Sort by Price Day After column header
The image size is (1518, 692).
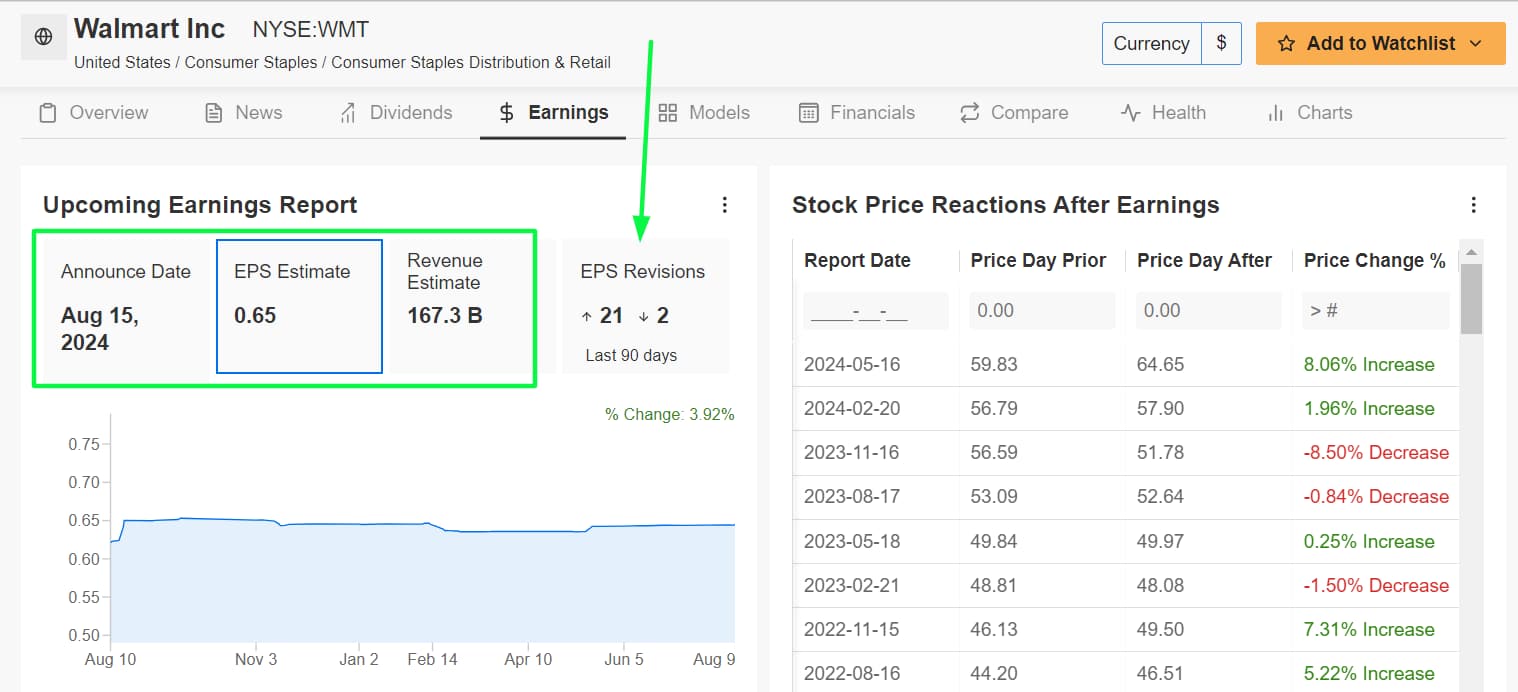pos(1204,261)
